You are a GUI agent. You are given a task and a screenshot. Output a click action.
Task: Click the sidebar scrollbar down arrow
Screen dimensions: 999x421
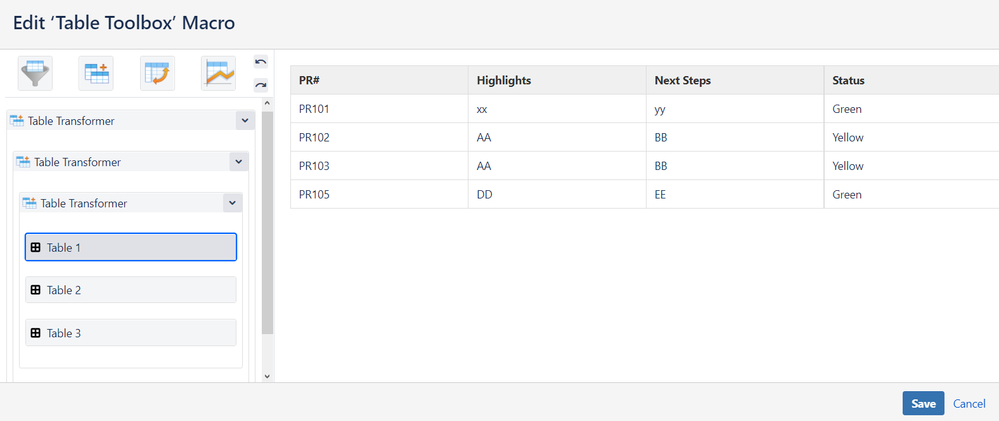(266, 376)
